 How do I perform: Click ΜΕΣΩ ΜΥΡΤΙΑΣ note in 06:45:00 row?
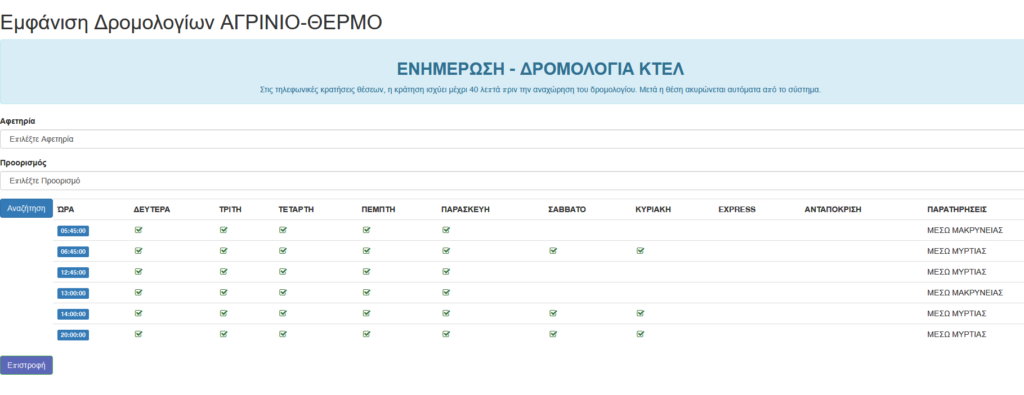tap(956, 251)
